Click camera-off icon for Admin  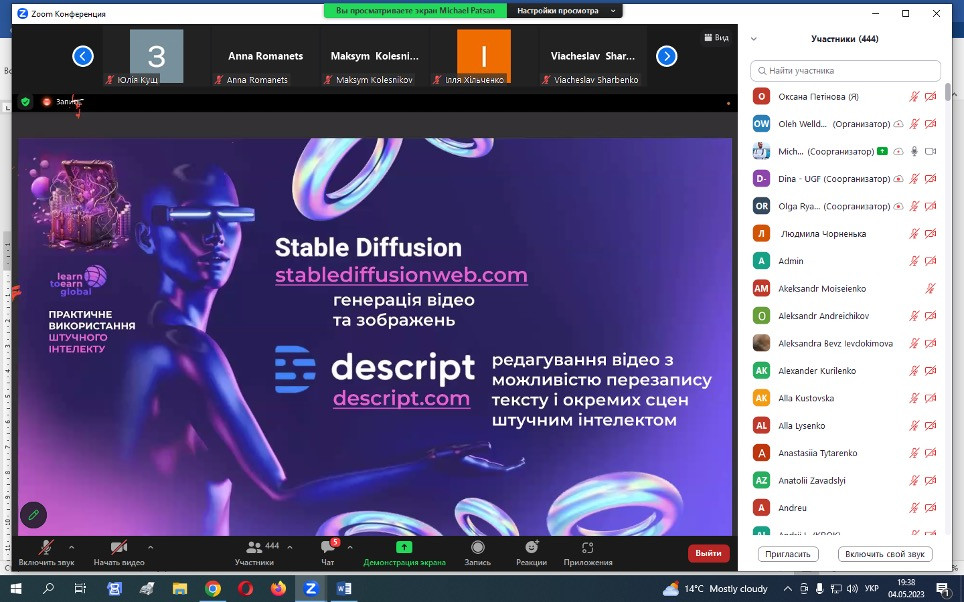(931, 261)
